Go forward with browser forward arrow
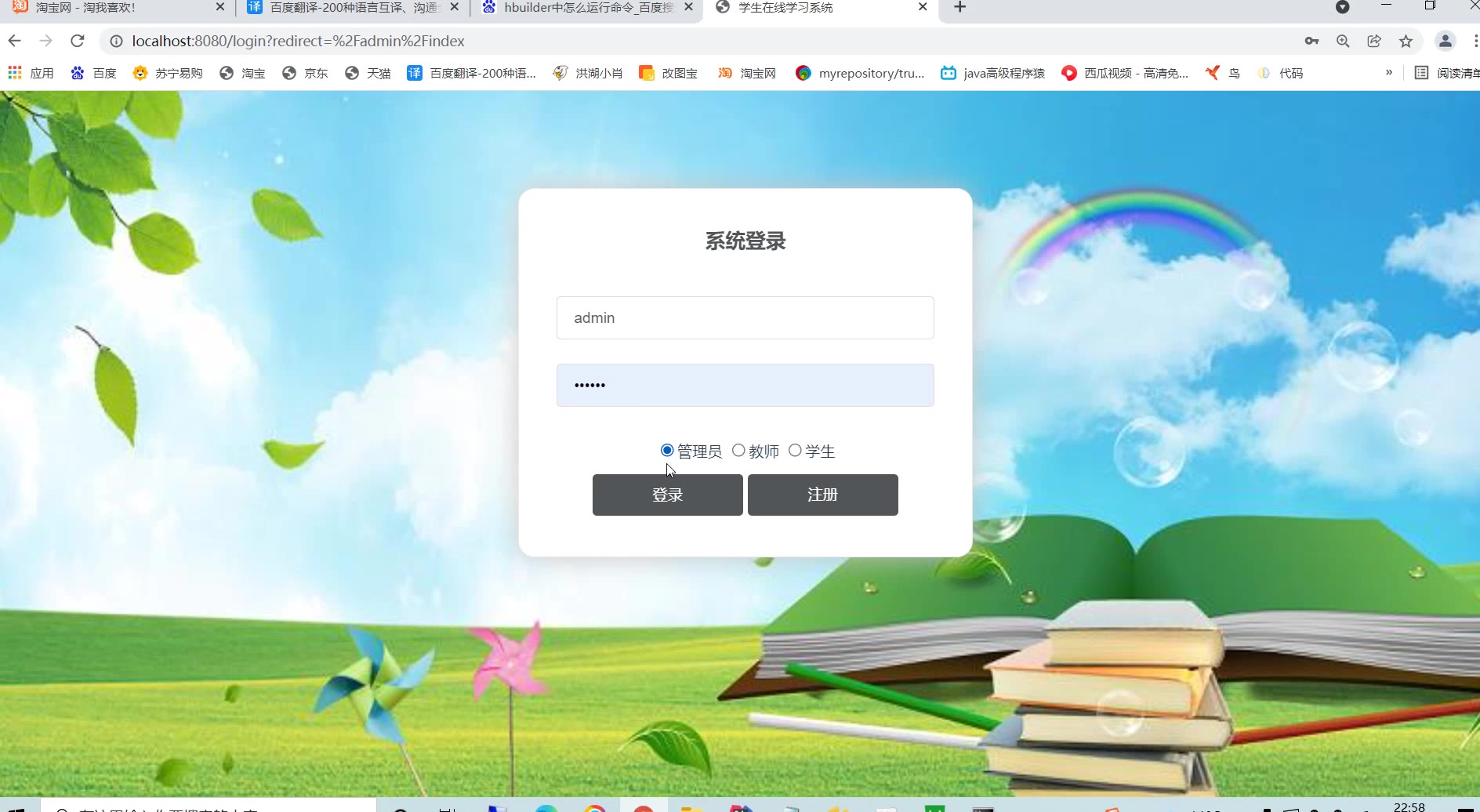The image size is (1480, 812). [45, 41]
